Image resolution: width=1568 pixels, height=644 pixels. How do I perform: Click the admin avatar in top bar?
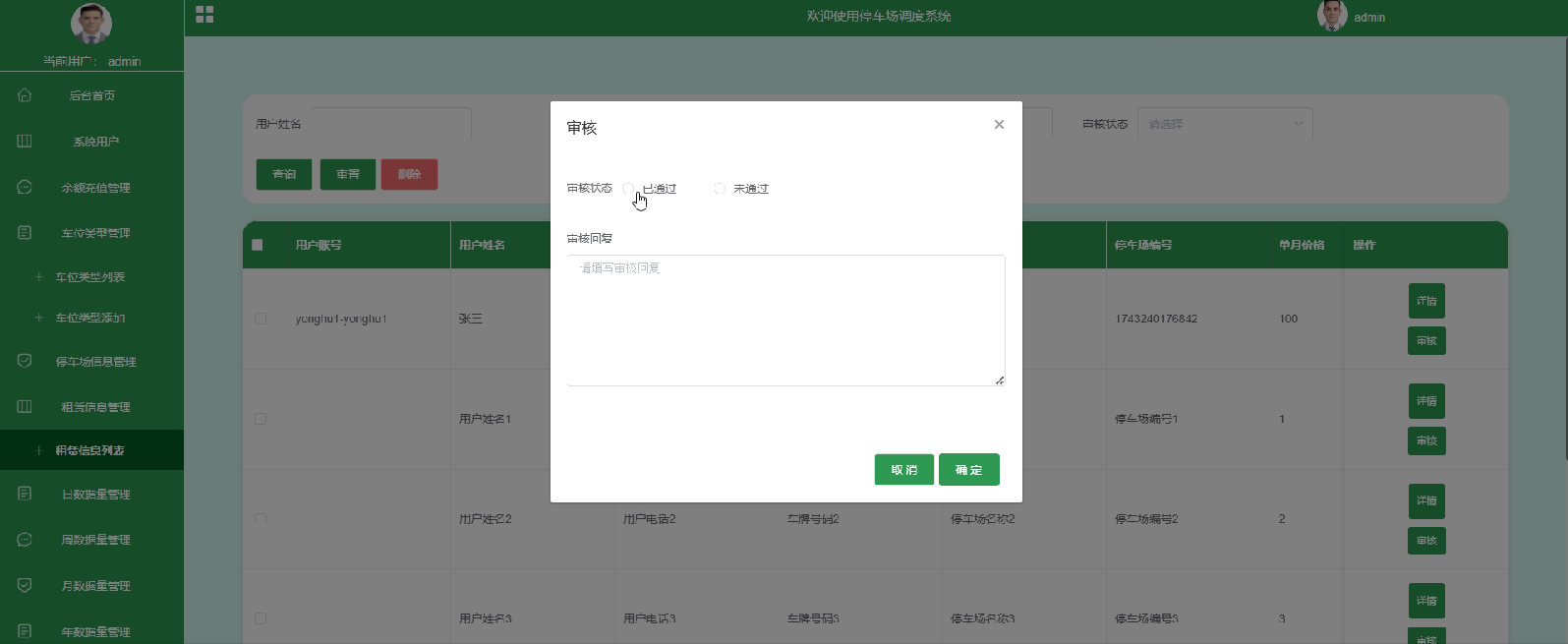click(x=1332, y=16)
